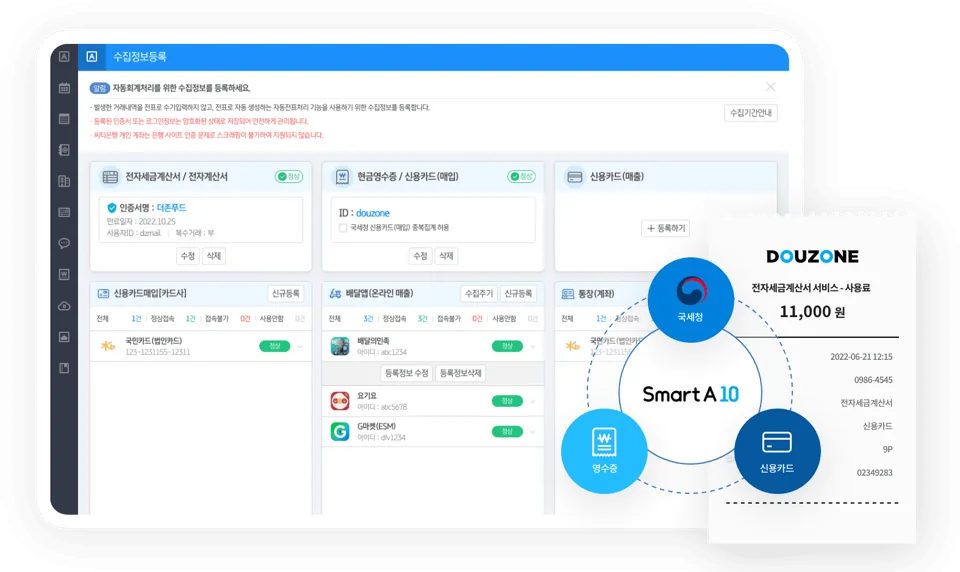Open the bookmark note icon at sidebar bottom
Screen dimensions: 960x572
point(64,368)
